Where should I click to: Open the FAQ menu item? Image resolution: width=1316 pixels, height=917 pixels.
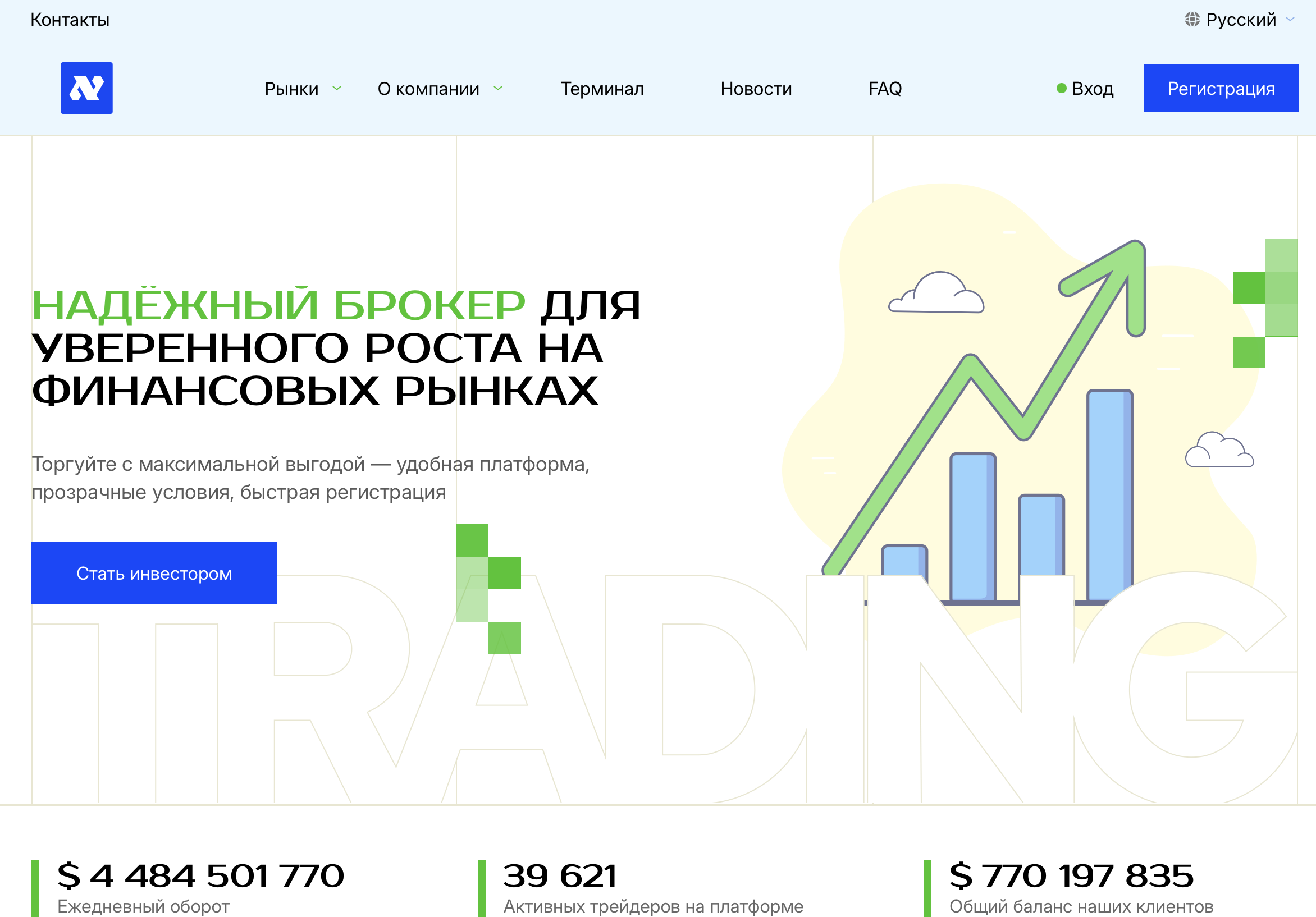tap(884, 89)
